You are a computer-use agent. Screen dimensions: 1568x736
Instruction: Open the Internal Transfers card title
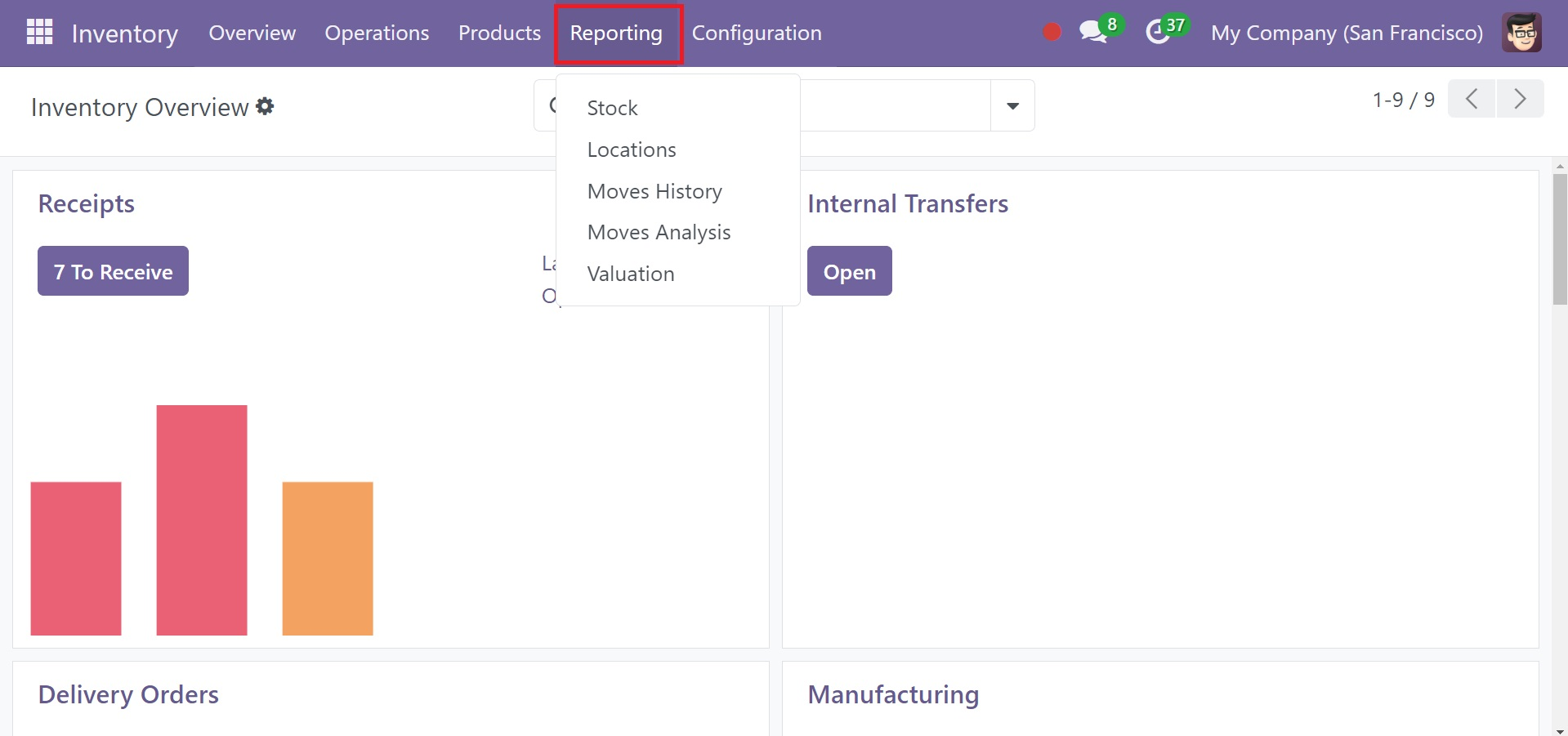point(908,203)
